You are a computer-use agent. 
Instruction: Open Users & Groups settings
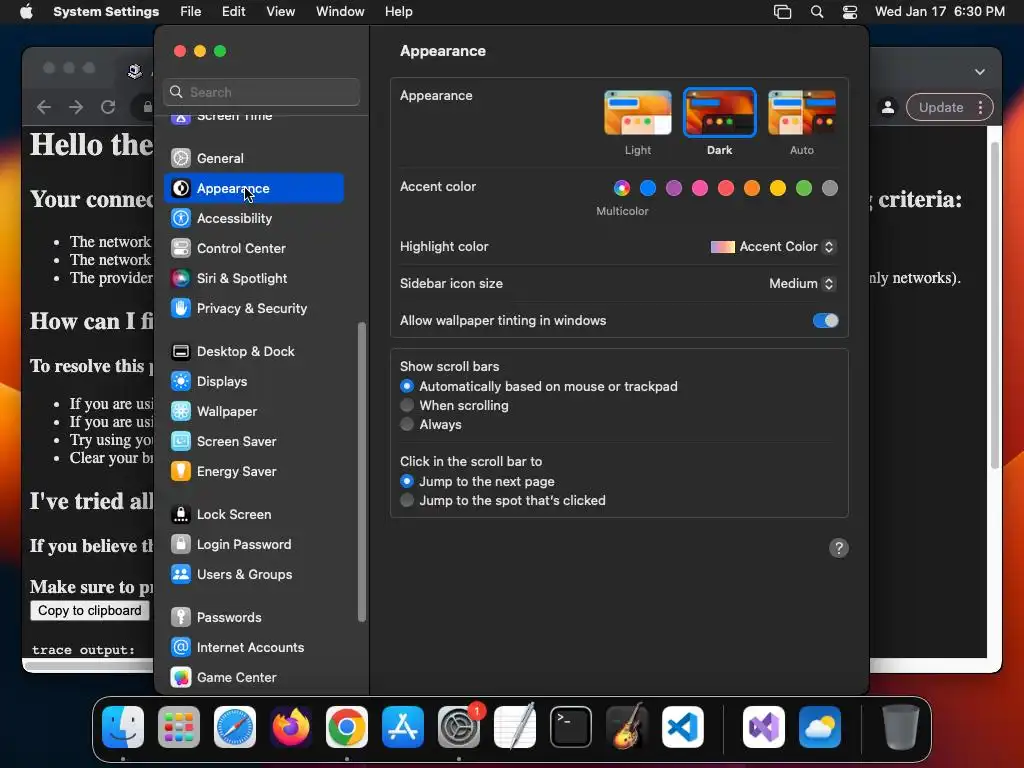click(x=253, y=575)
